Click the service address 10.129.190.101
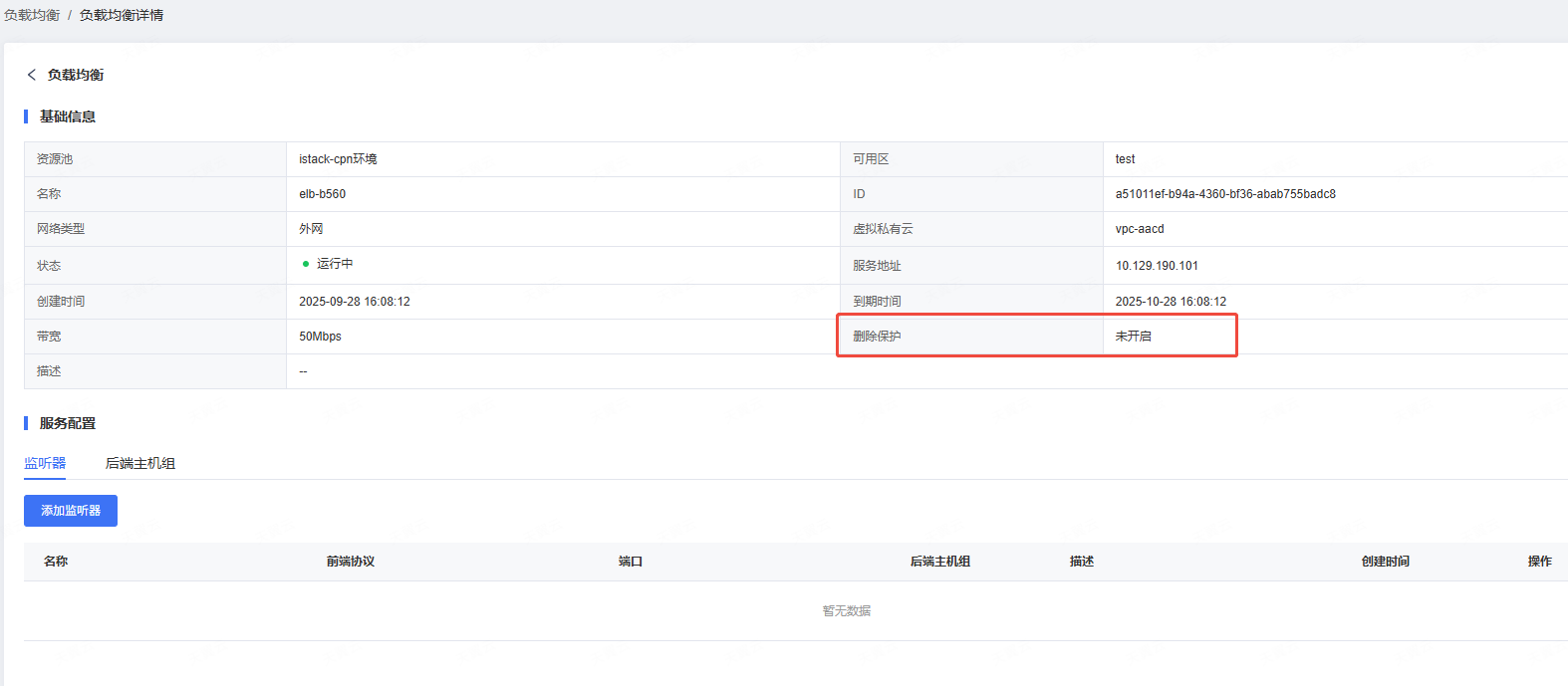The image size is (1568, 686). 1157,266
